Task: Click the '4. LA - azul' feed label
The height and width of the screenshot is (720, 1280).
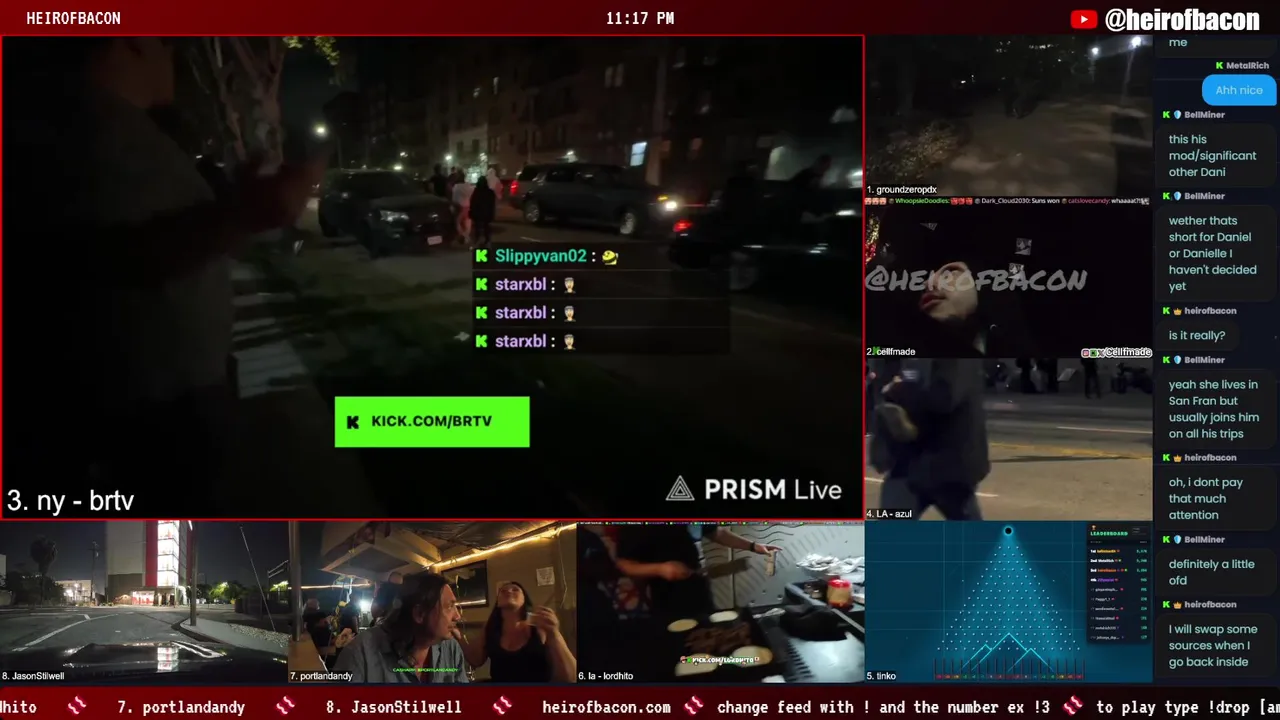Action: click(x=889, y=514)
